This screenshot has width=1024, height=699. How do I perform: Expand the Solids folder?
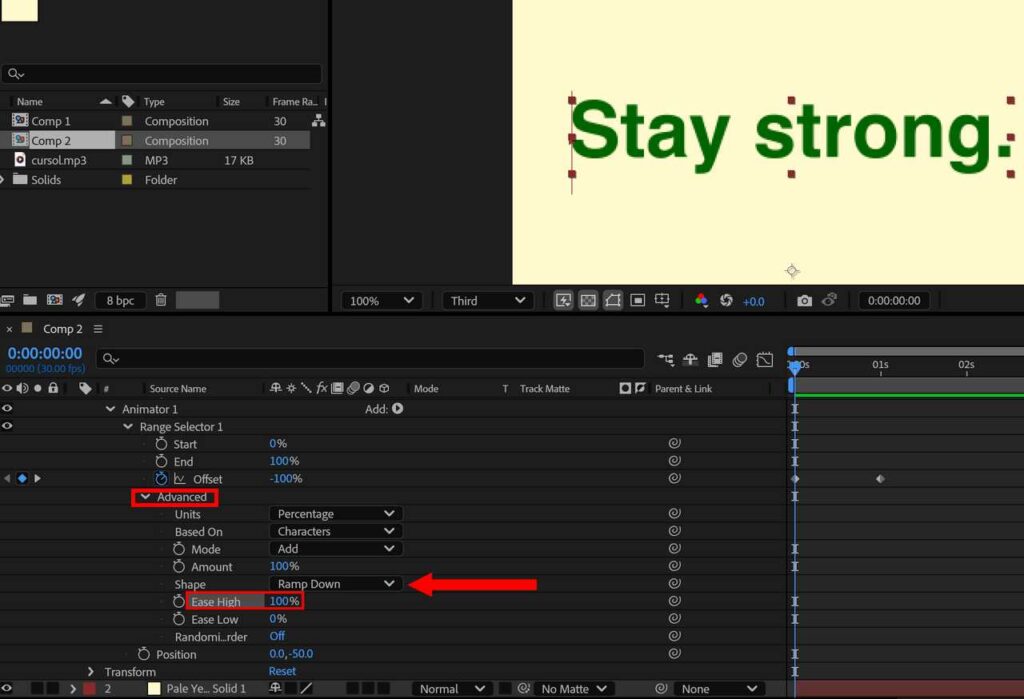(x=3, y=179)
